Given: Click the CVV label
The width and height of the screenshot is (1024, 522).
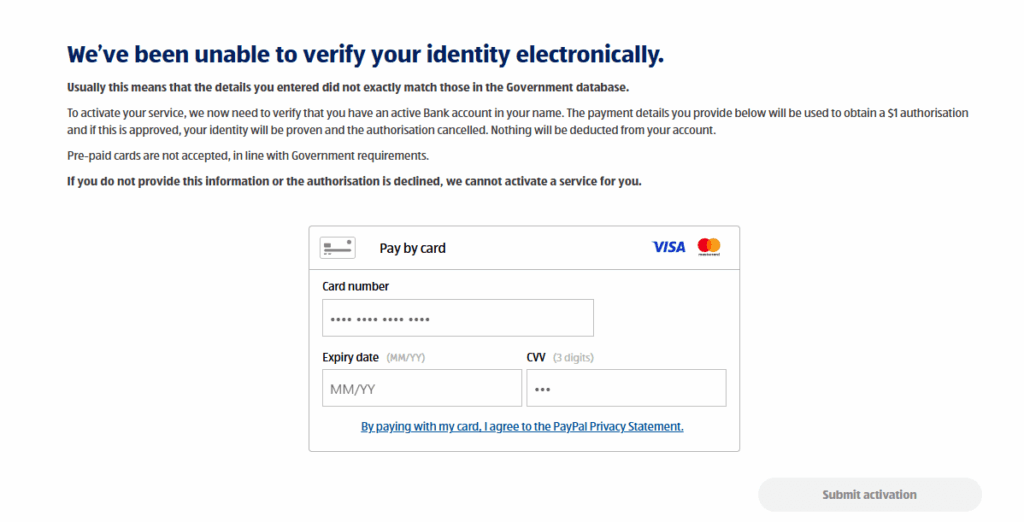Looking at the screenshot, I should coord(537,357).
